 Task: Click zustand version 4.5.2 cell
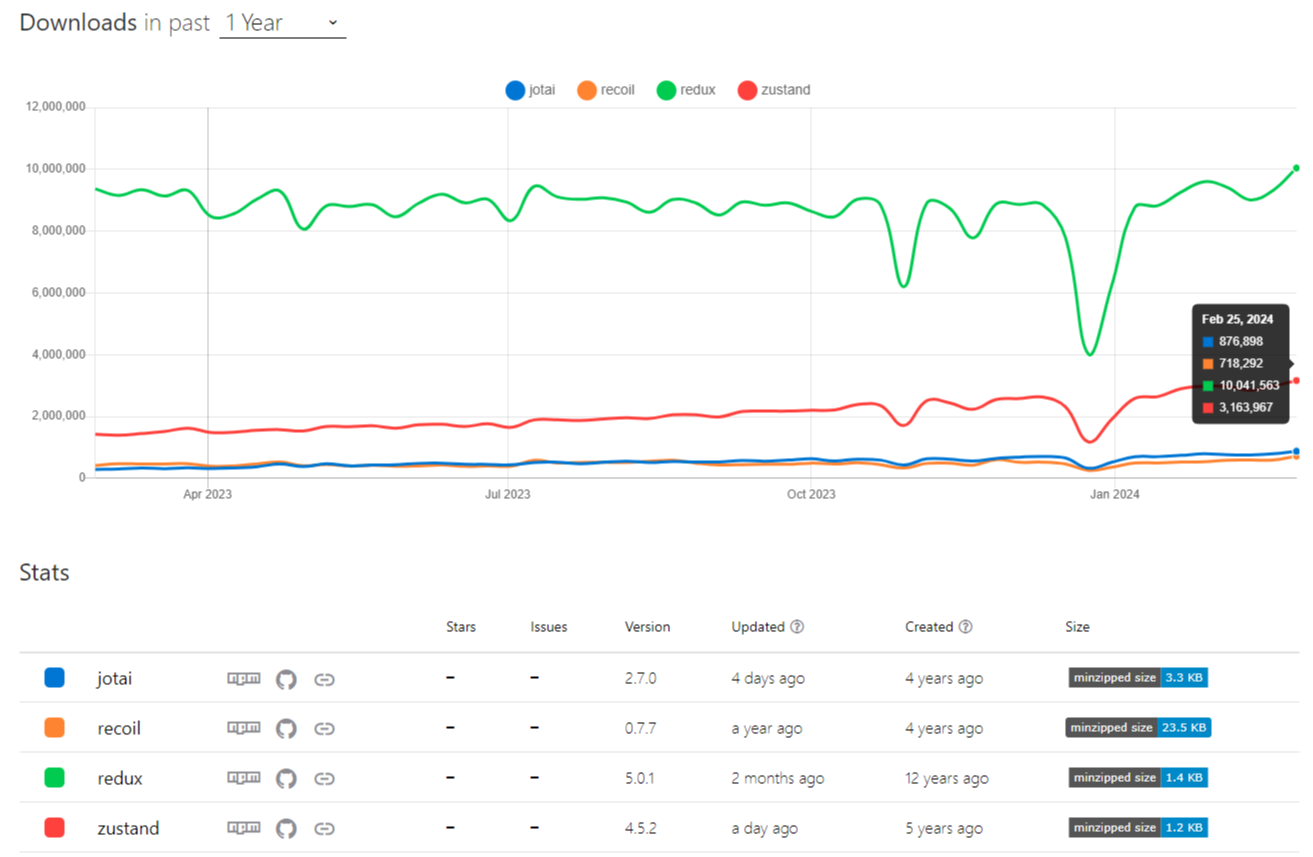(640, 828)
